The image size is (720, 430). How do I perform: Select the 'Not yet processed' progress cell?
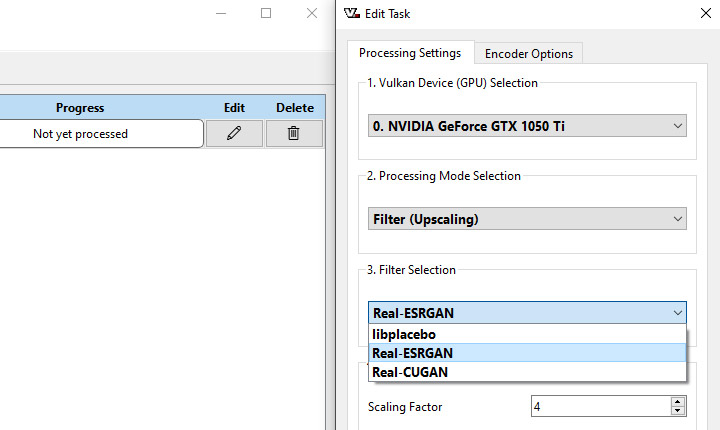click(x=80, y=134)
